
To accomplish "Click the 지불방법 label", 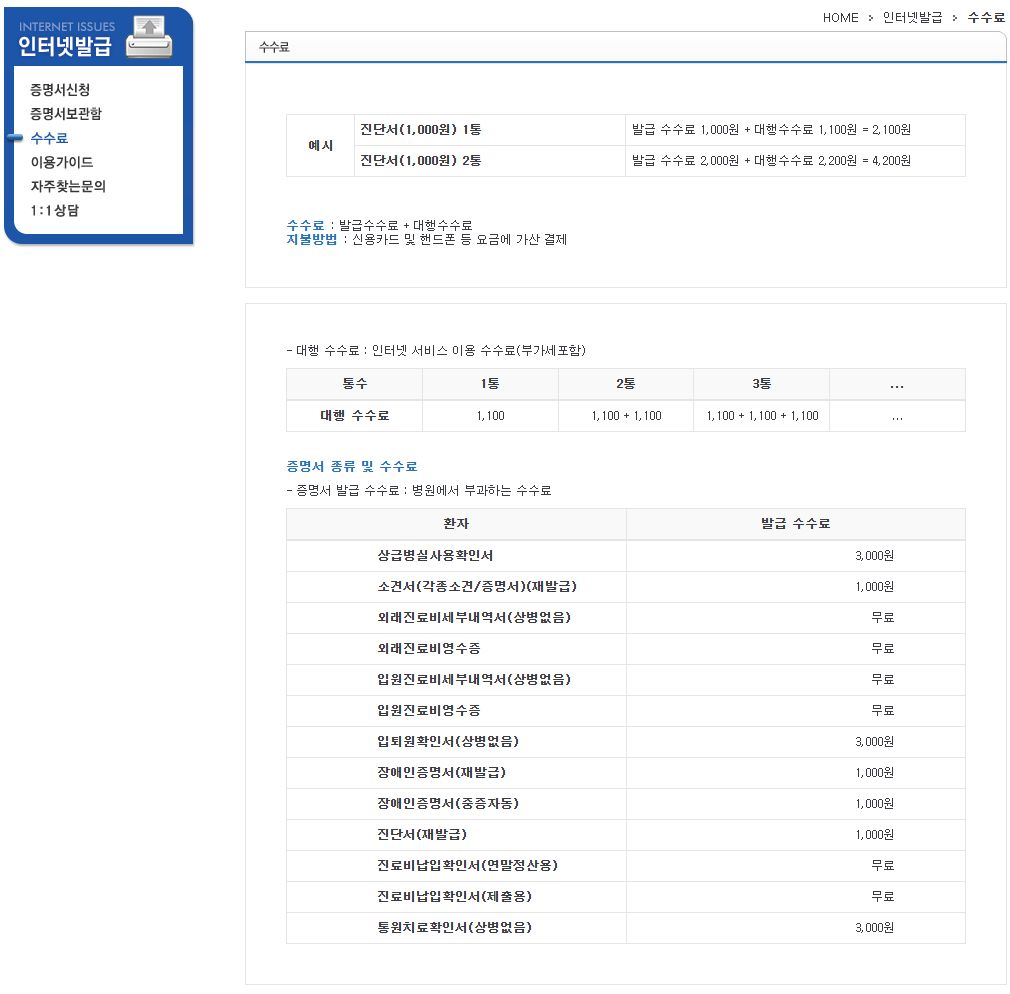I will point(312,239).
